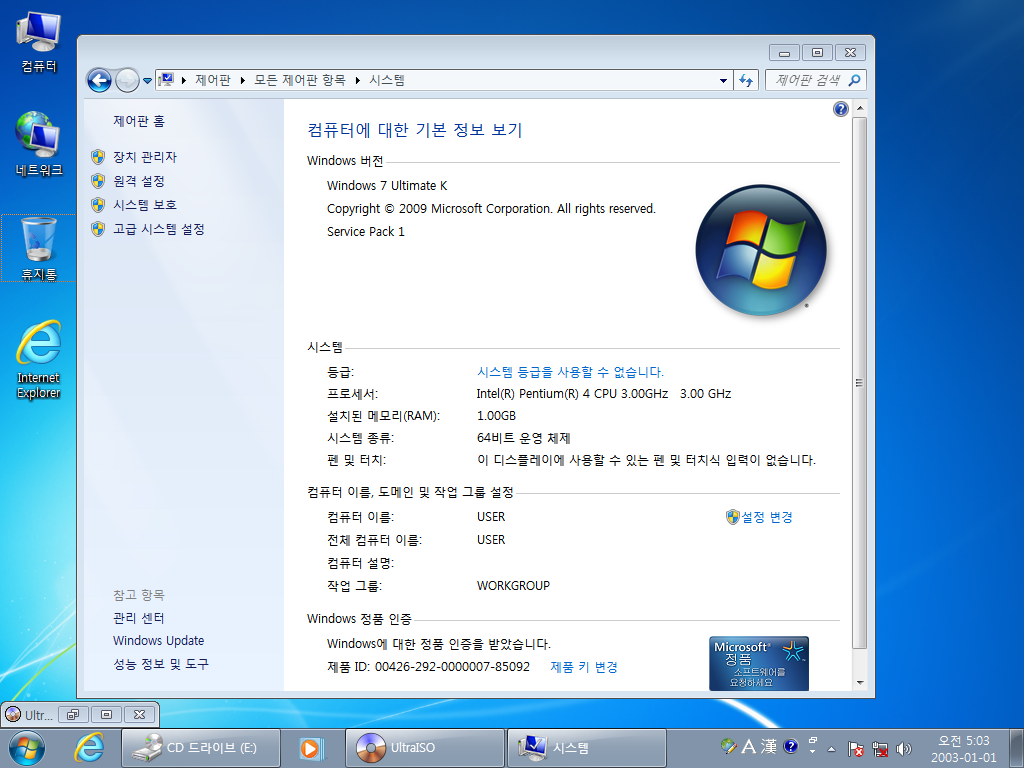Viewport: 1024px width, 768px height.
Task: Open 제어판 홈 link
Action: pos(139,121)
